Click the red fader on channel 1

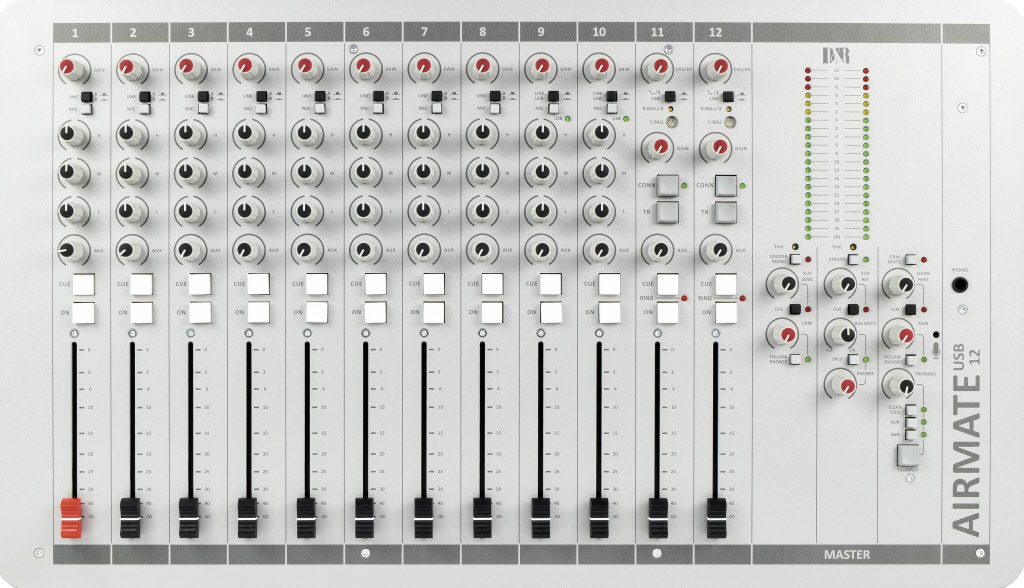click(x=71, y=512)
